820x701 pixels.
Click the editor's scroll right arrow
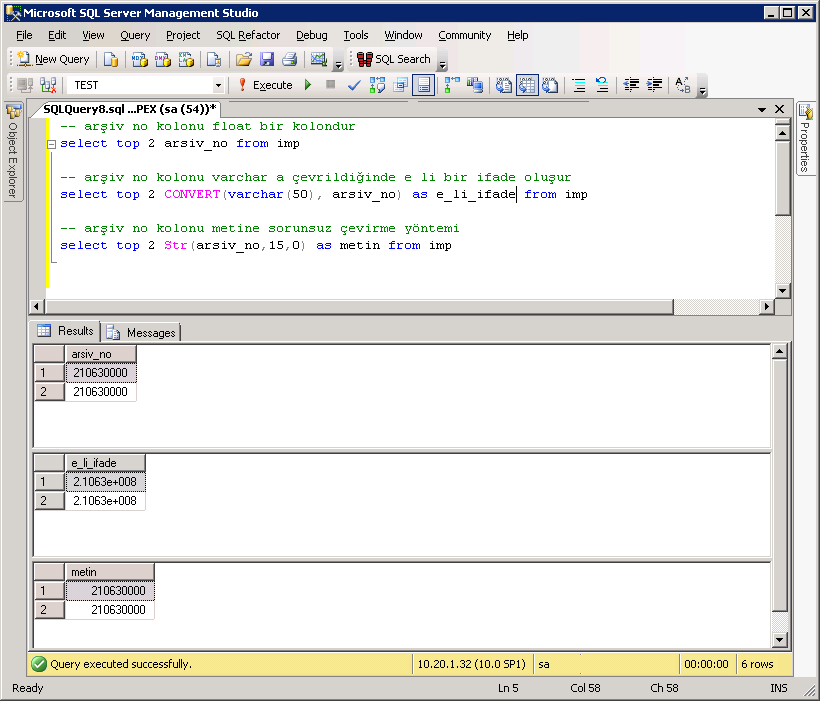coord(767,307)
